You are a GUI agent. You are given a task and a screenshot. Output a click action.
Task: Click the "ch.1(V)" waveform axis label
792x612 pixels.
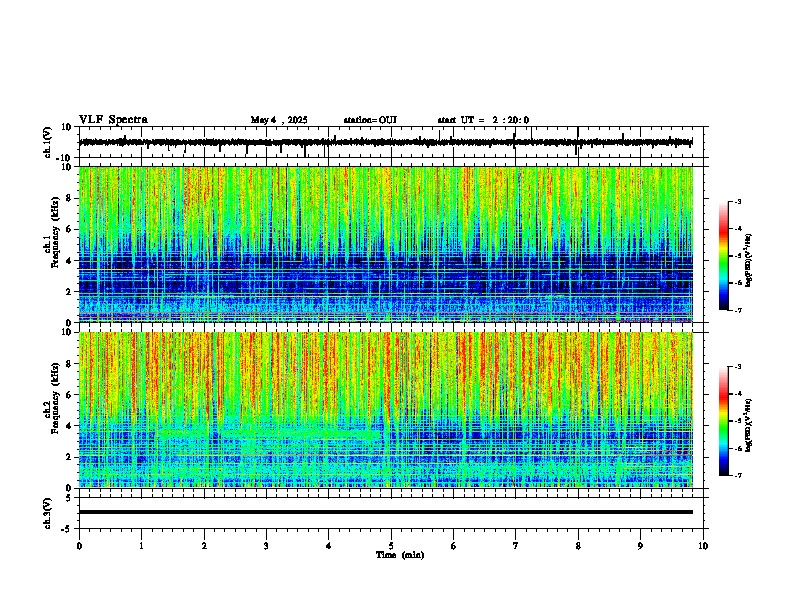(48, 142)
